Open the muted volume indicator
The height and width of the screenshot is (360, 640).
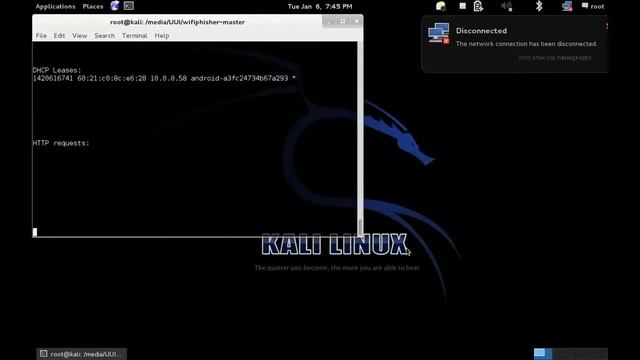tap(507, 6)
